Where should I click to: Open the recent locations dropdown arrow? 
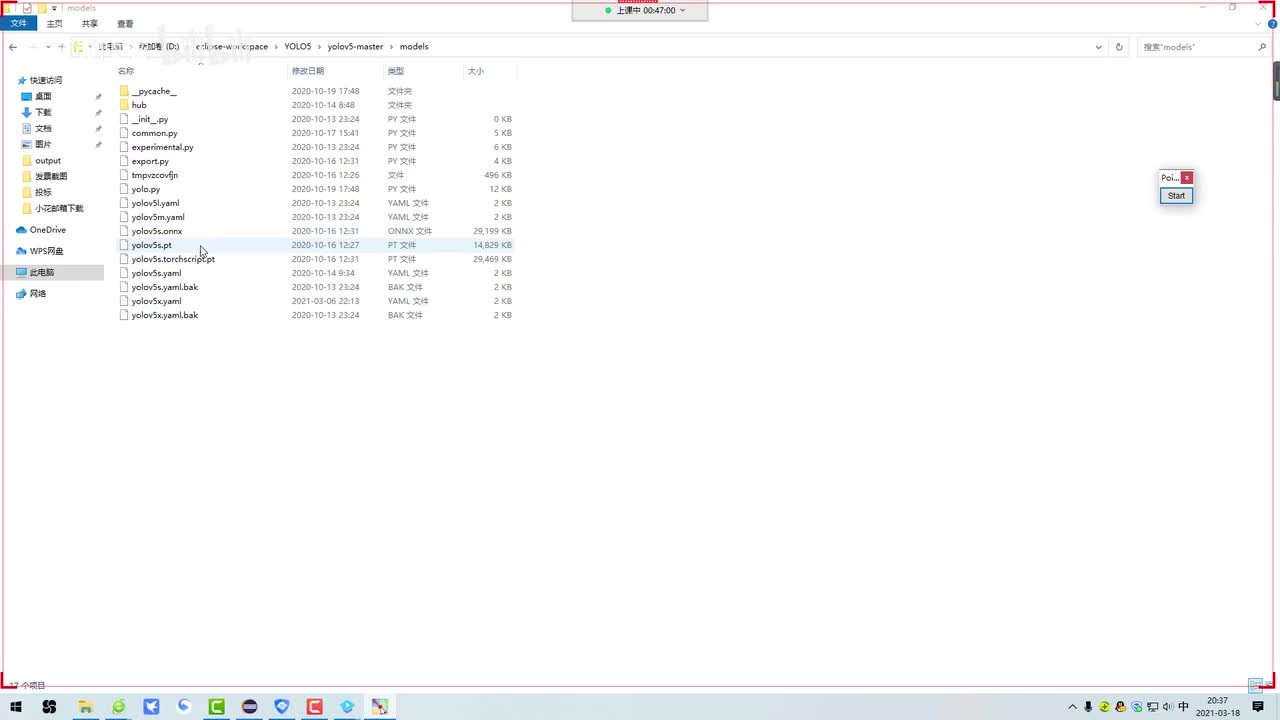(x=48, y=47)
